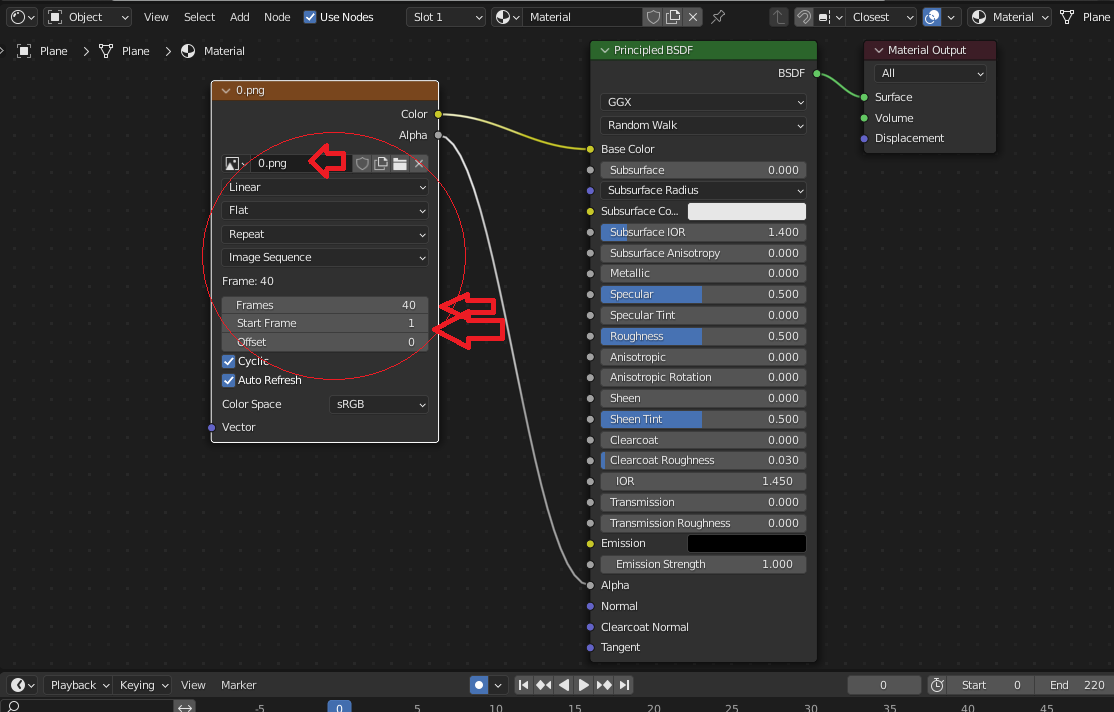Image resolution: width=1114 pixels, height=712 pixels.
Task: Open the node editor type selector icon
Action: tap(23, 17)
